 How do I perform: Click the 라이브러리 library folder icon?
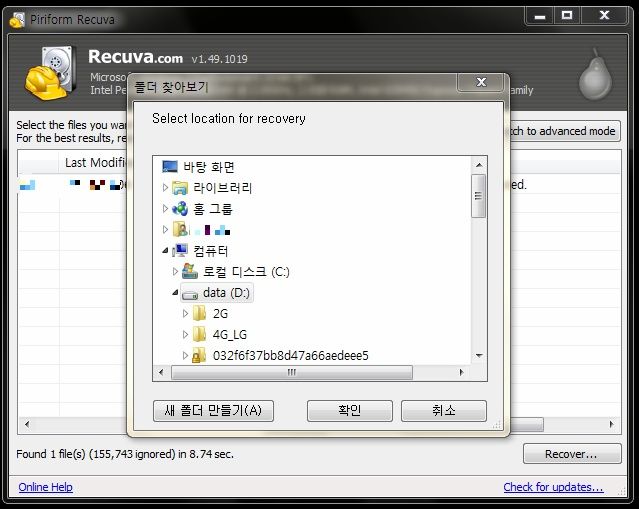(180, 188)
